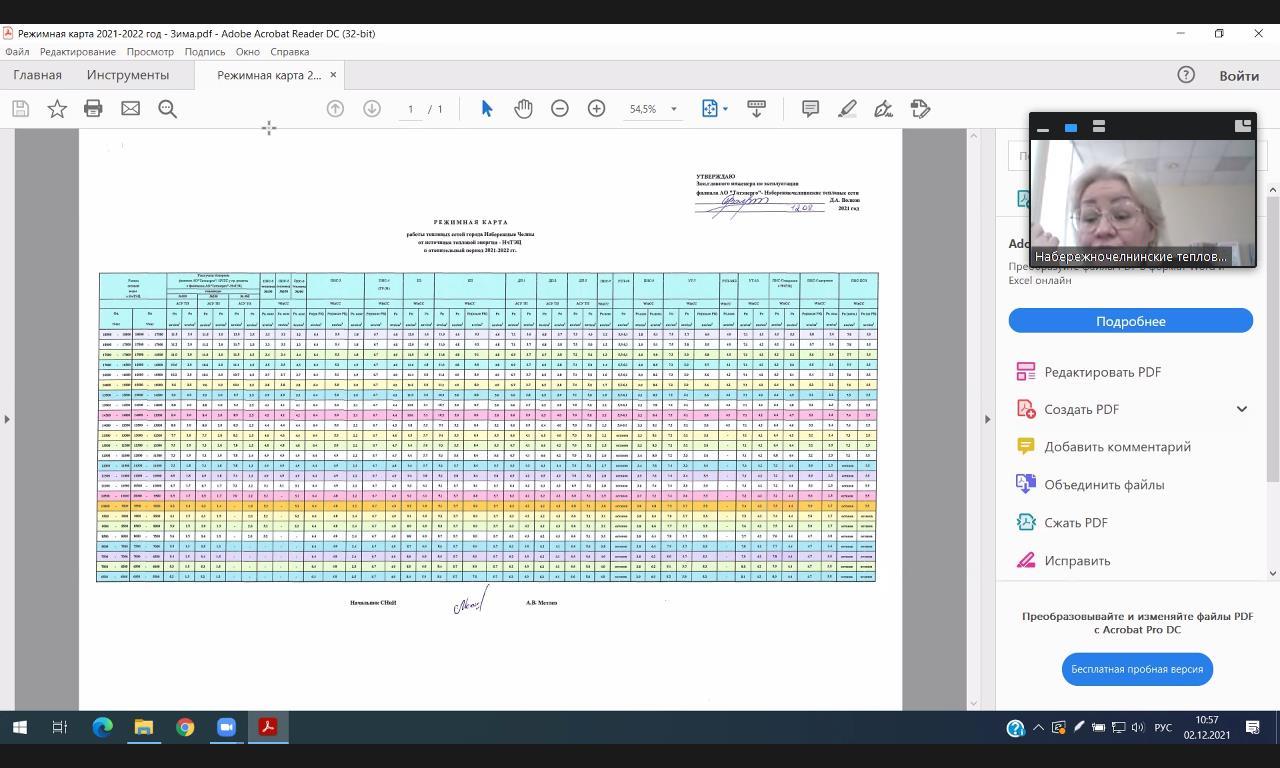Open the find text magnifier
The width and height of the screenshot is (1280, 768).
(167, 108)
